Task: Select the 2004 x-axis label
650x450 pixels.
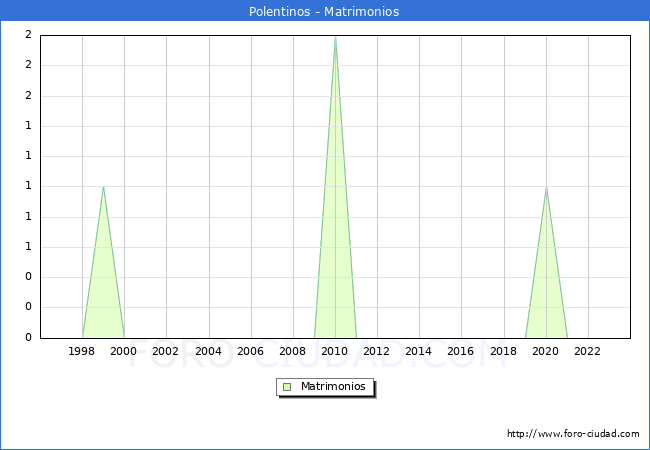Action: pos(208,351)
